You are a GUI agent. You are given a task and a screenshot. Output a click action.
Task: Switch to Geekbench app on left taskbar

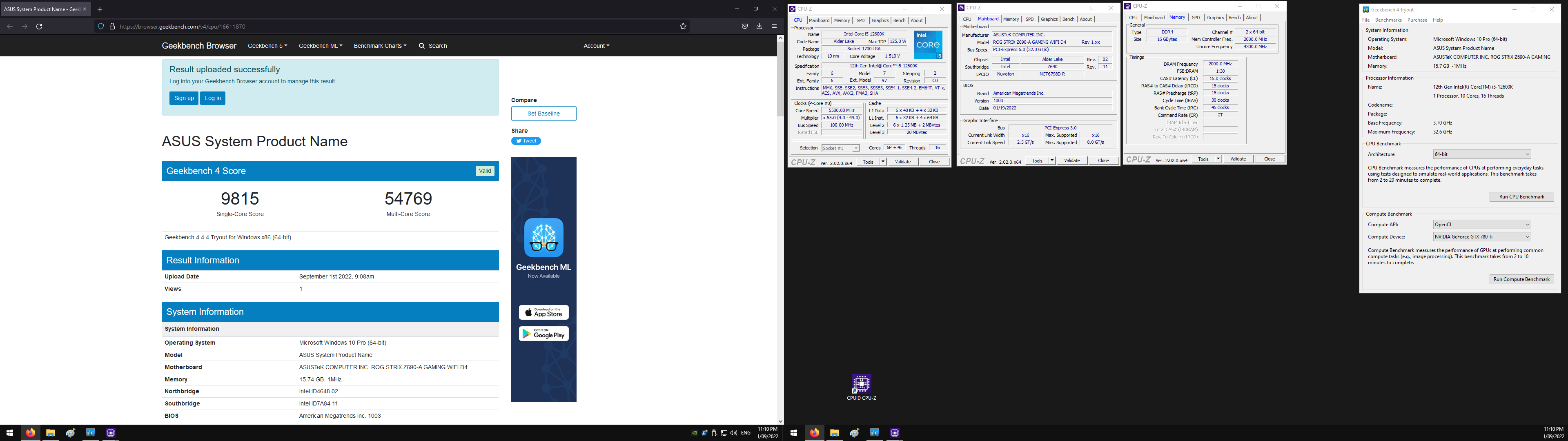91,433
